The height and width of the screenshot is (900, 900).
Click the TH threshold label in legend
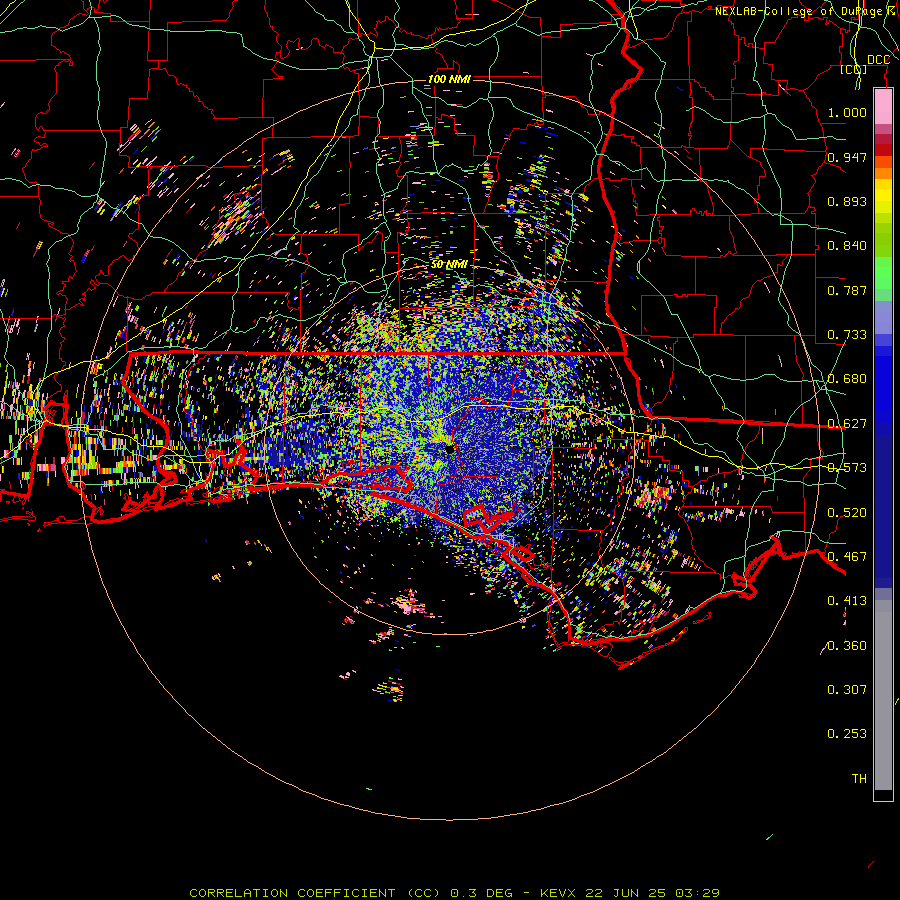[x=859, y=779]
